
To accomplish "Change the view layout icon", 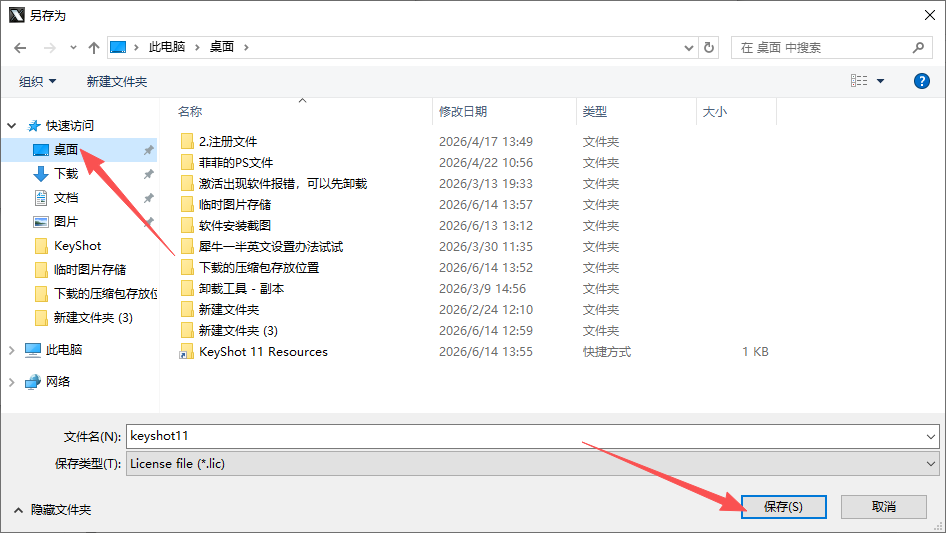I will (859, 80).
